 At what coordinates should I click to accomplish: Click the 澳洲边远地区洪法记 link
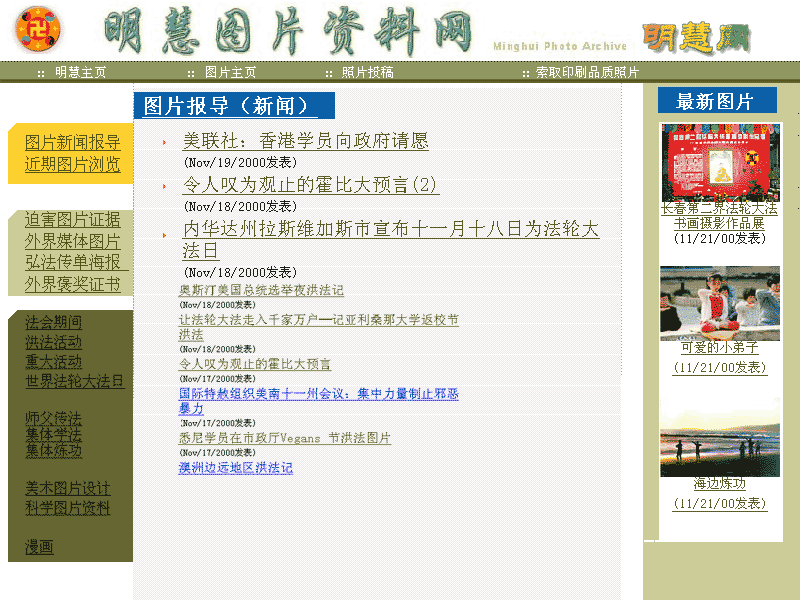click(x=235, y=467)
